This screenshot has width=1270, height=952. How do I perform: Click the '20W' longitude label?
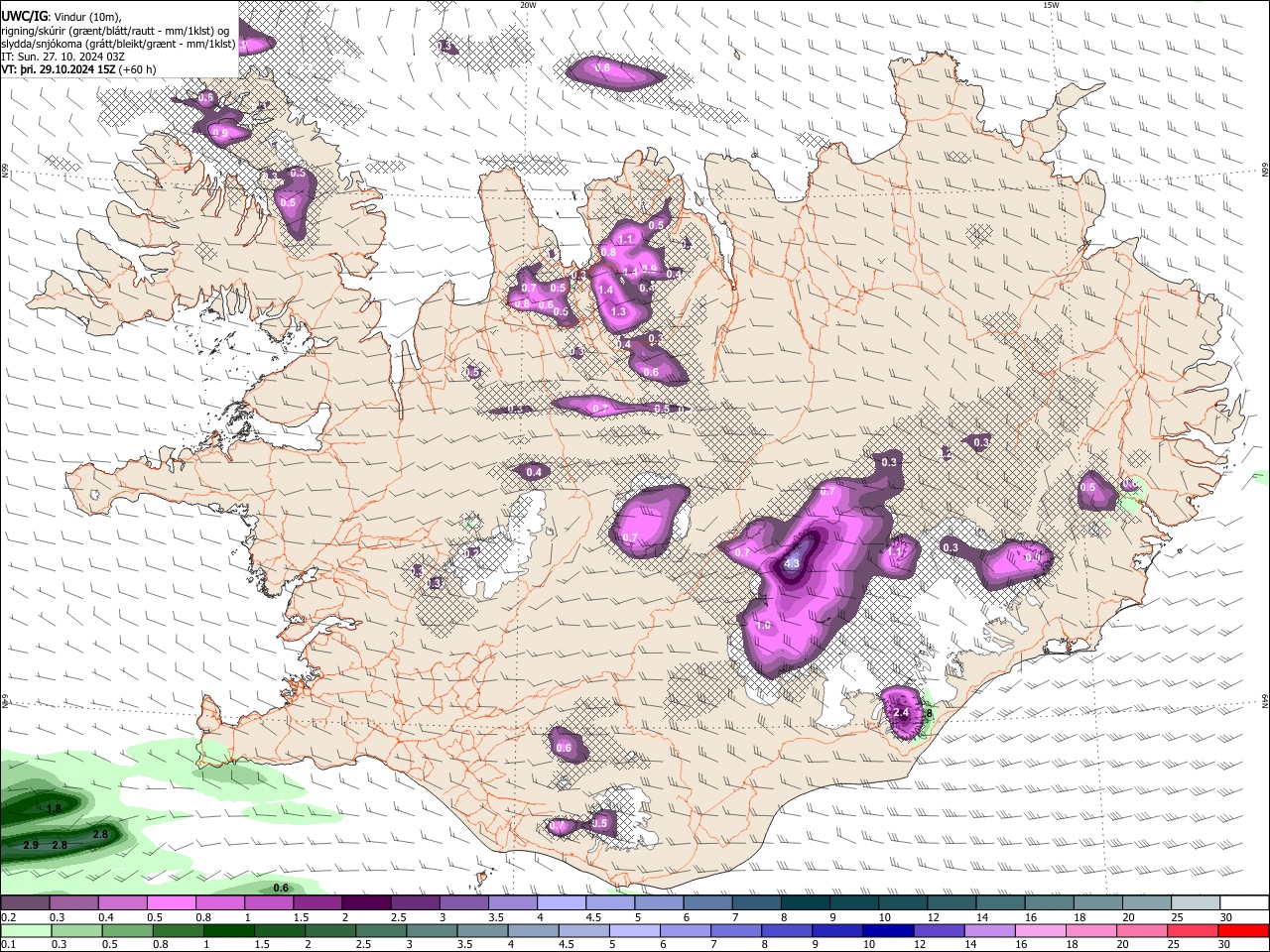[x=528, y=5]
